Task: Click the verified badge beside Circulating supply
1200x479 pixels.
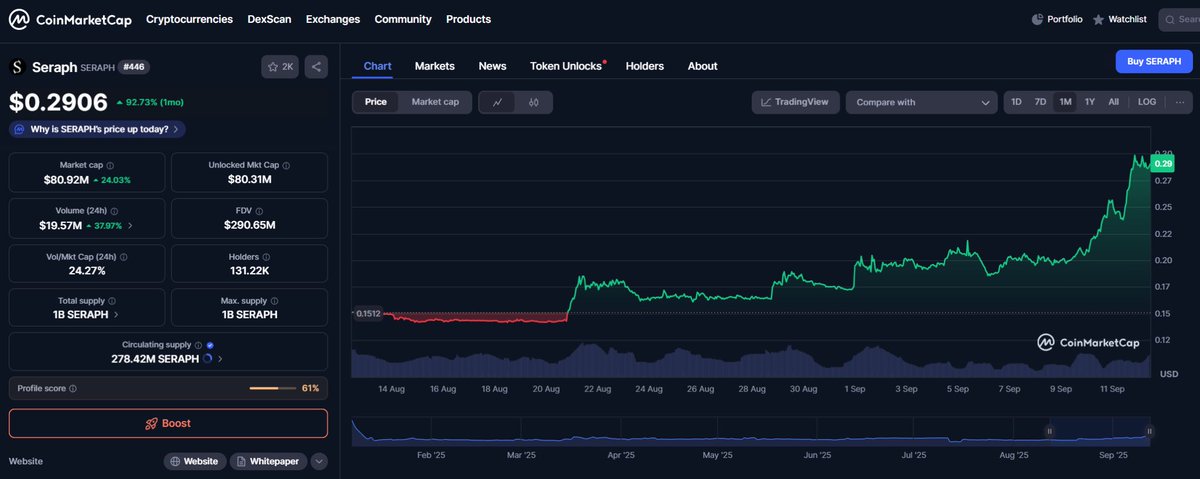Action: pos(210,345)
